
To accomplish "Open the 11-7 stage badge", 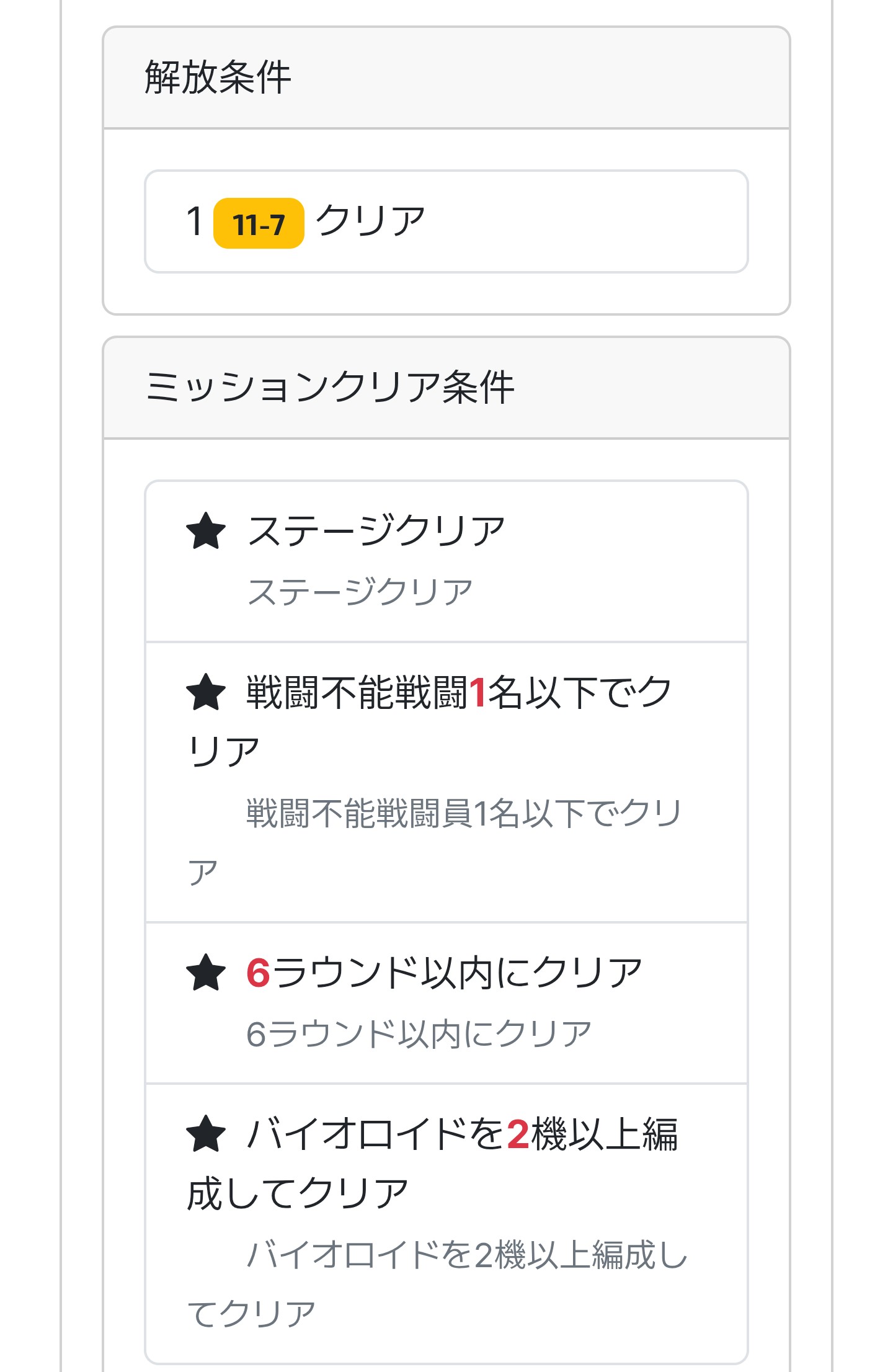I will click(x=259, y=224).
